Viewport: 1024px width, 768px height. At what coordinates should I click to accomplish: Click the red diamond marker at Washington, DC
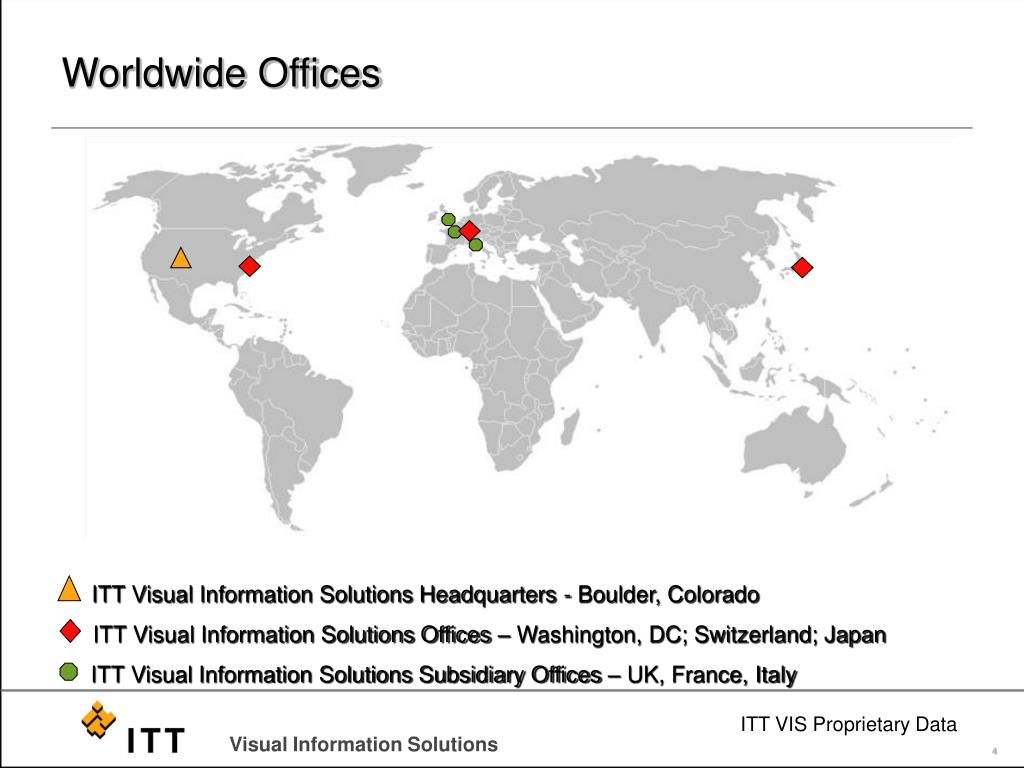[249, 266]
